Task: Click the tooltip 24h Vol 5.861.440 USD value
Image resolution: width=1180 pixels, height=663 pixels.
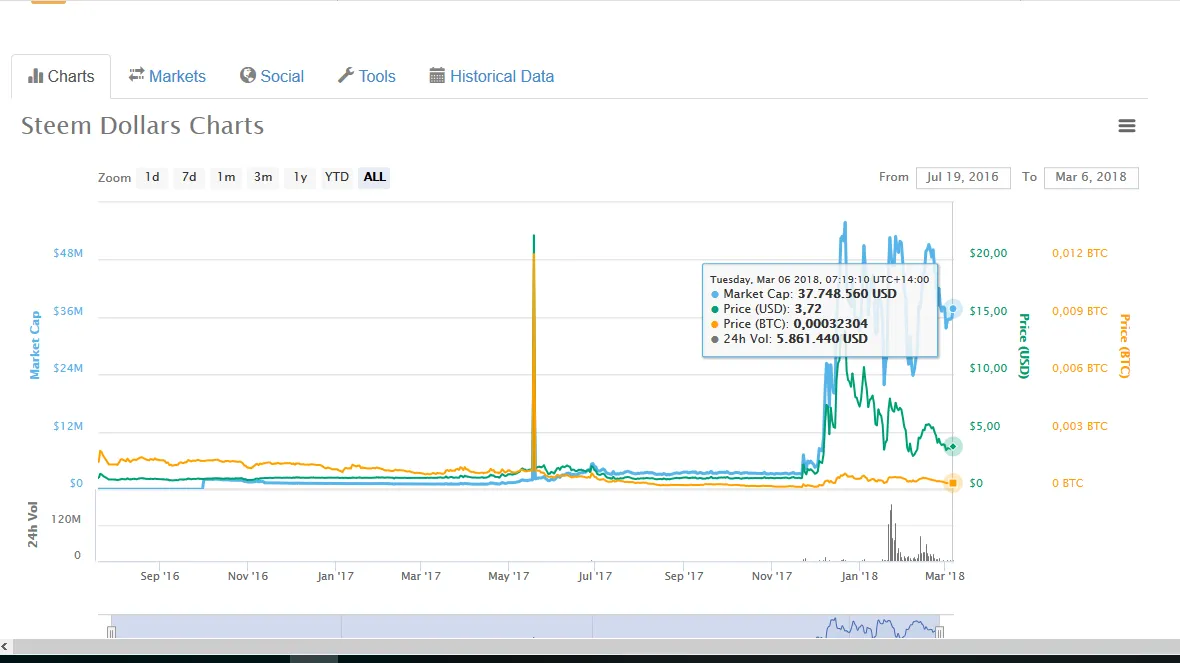Action: pyautogui.click(x=822, y=339)
